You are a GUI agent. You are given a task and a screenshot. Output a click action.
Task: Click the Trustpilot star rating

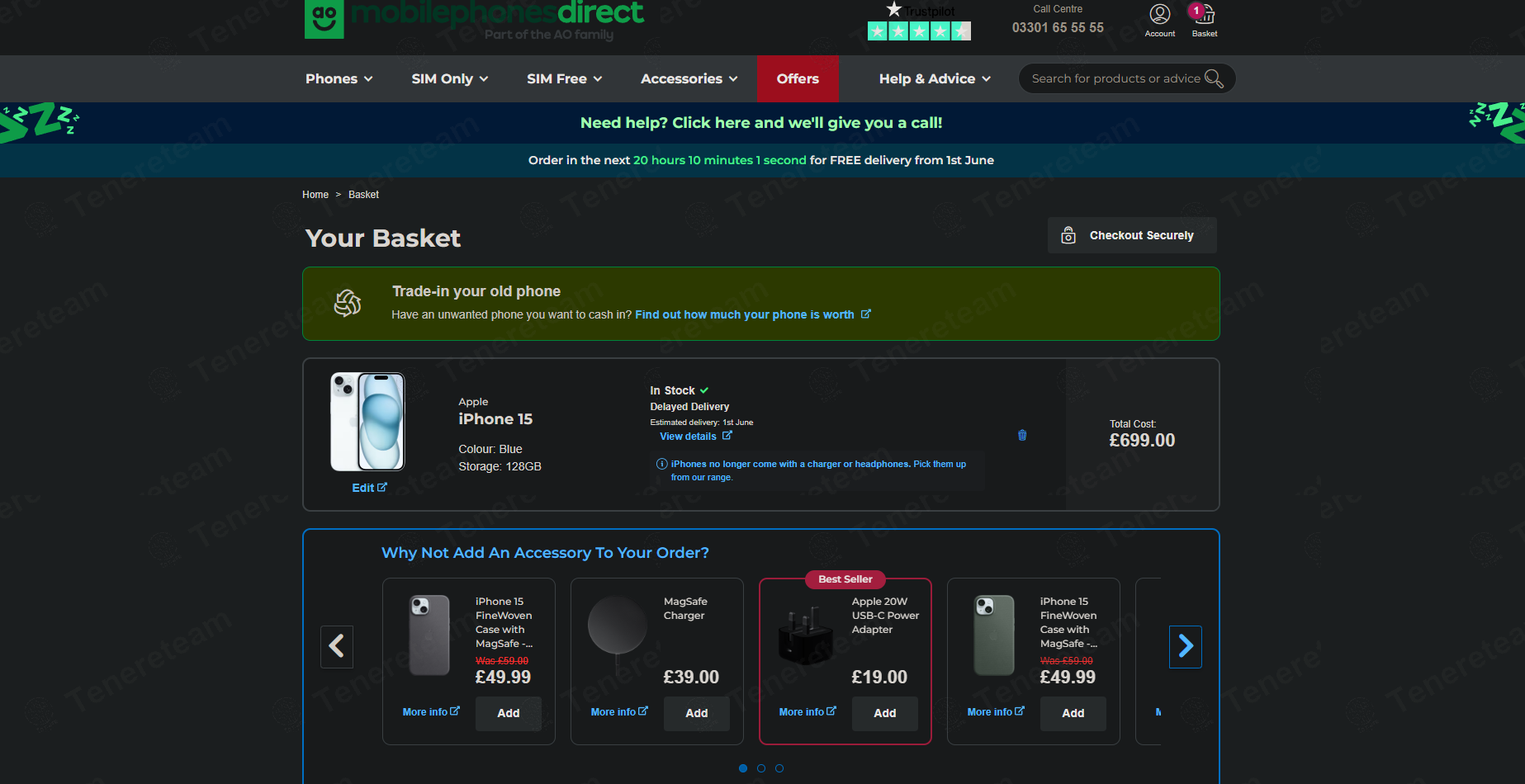coord(919,31)
